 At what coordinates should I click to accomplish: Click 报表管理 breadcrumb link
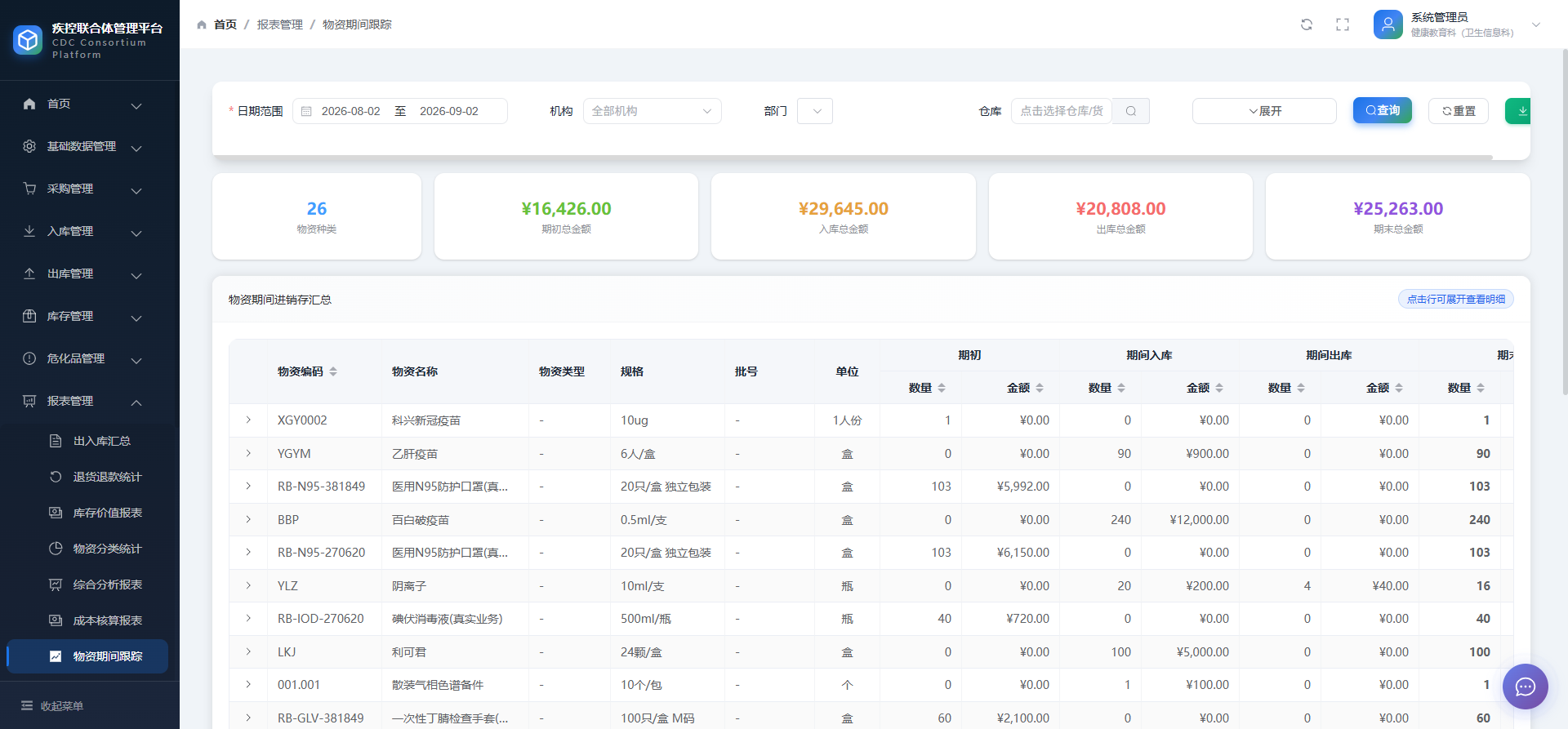[x=280, y=24]
